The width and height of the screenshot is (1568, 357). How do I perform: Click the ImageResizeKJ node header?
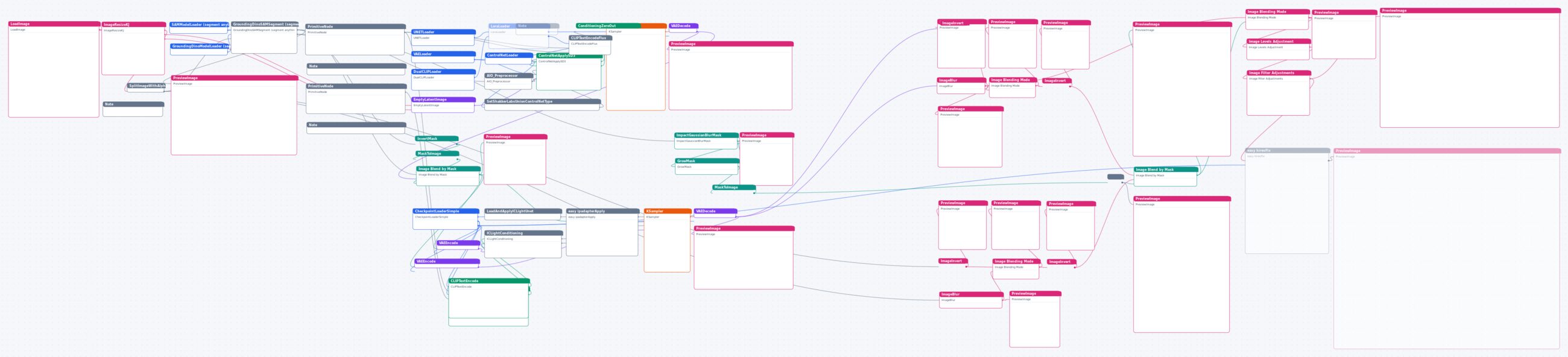[134, 25]
